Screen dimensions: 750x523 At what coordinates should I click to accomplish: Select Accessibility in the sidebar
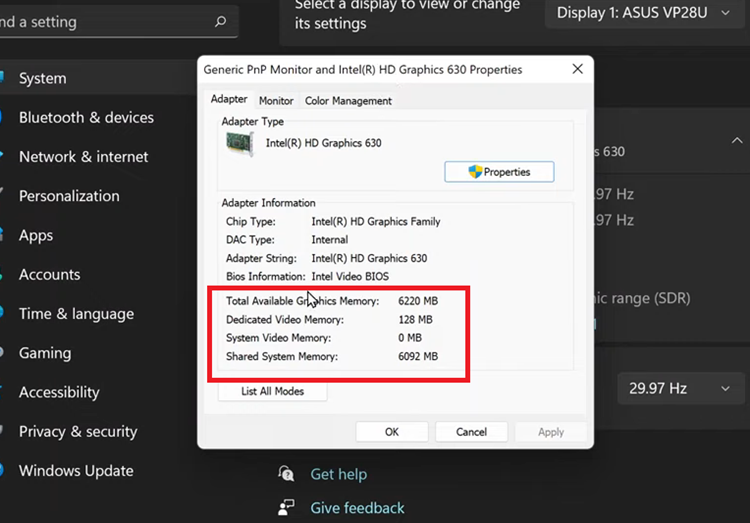(59, 392)
